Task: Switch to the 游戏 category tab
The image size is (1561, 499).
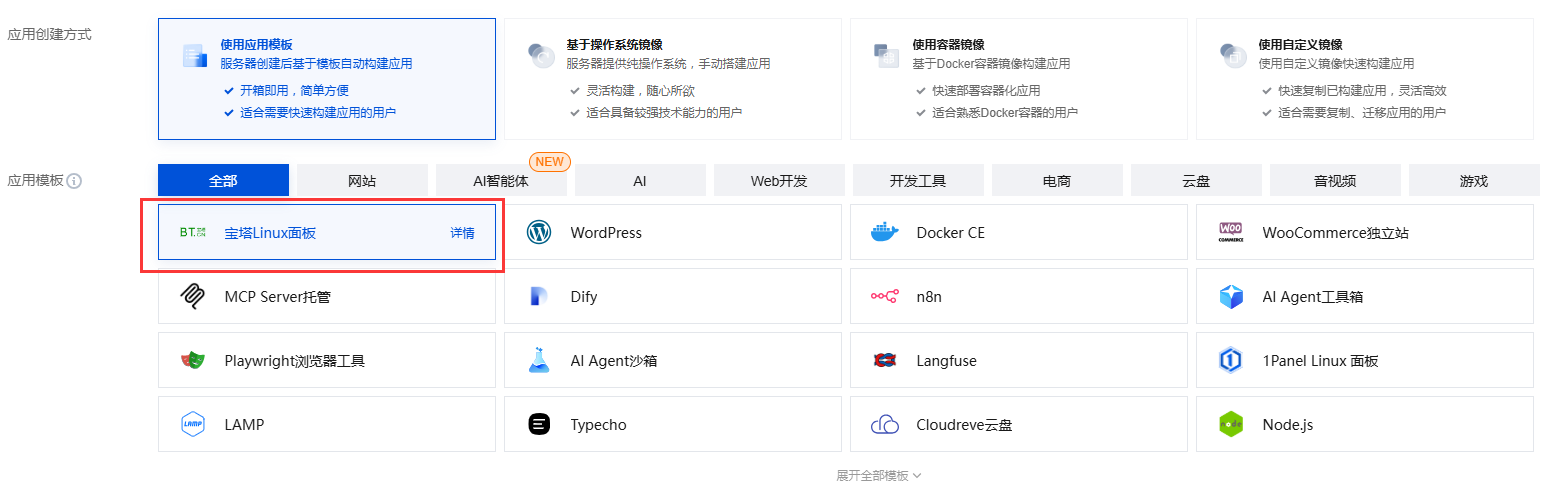Action: click(1473, 181)
